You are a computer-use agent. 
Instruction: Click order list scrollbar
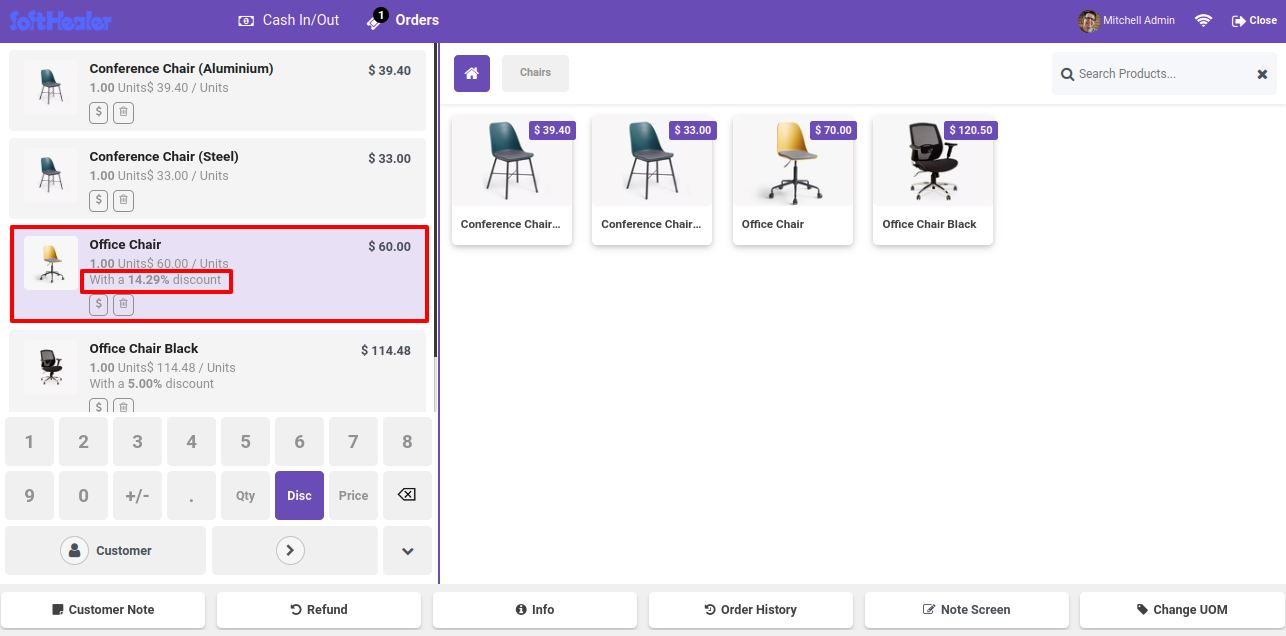click(435, 200)
